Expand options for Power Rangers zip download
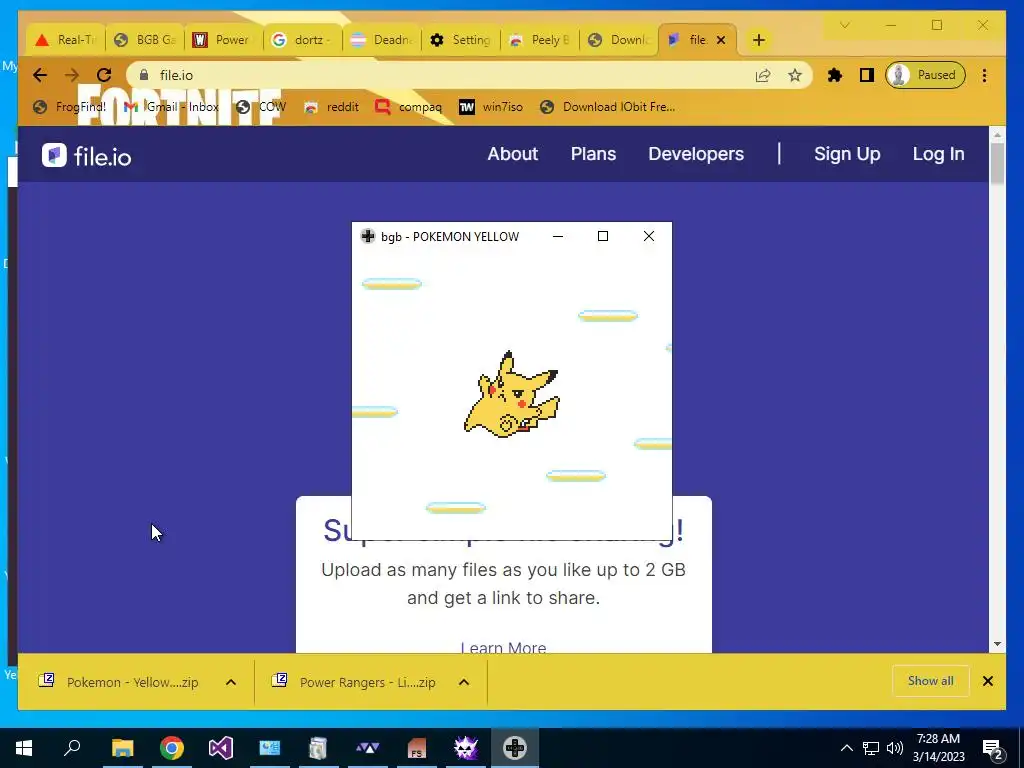The height and width of the screenshot is (768, 1024). [x=464, y=682]
